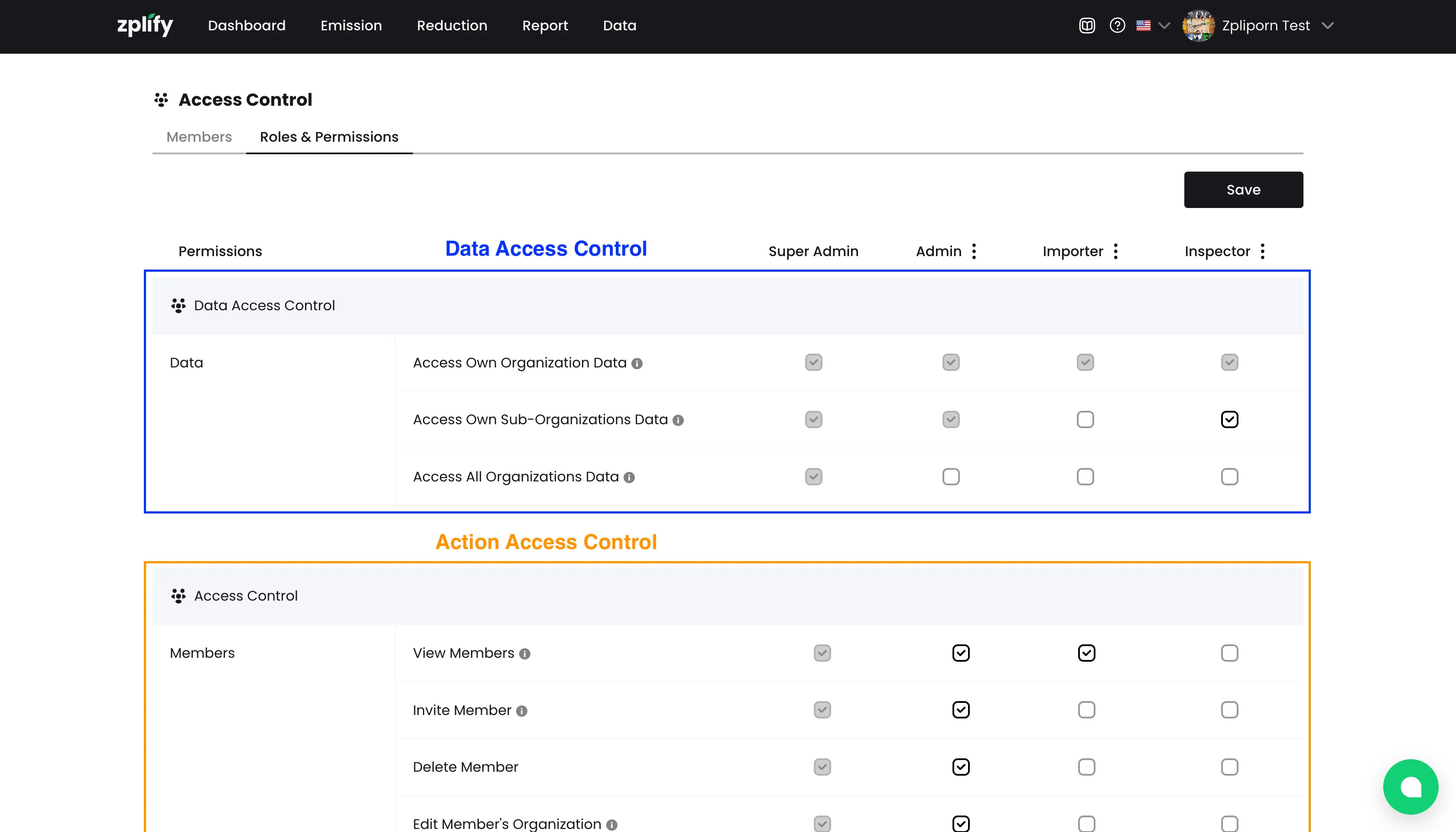Expand the language flag dropdown
Image resolution: width=1456 pixels, height=832 pixels.
pos(1153,26)
